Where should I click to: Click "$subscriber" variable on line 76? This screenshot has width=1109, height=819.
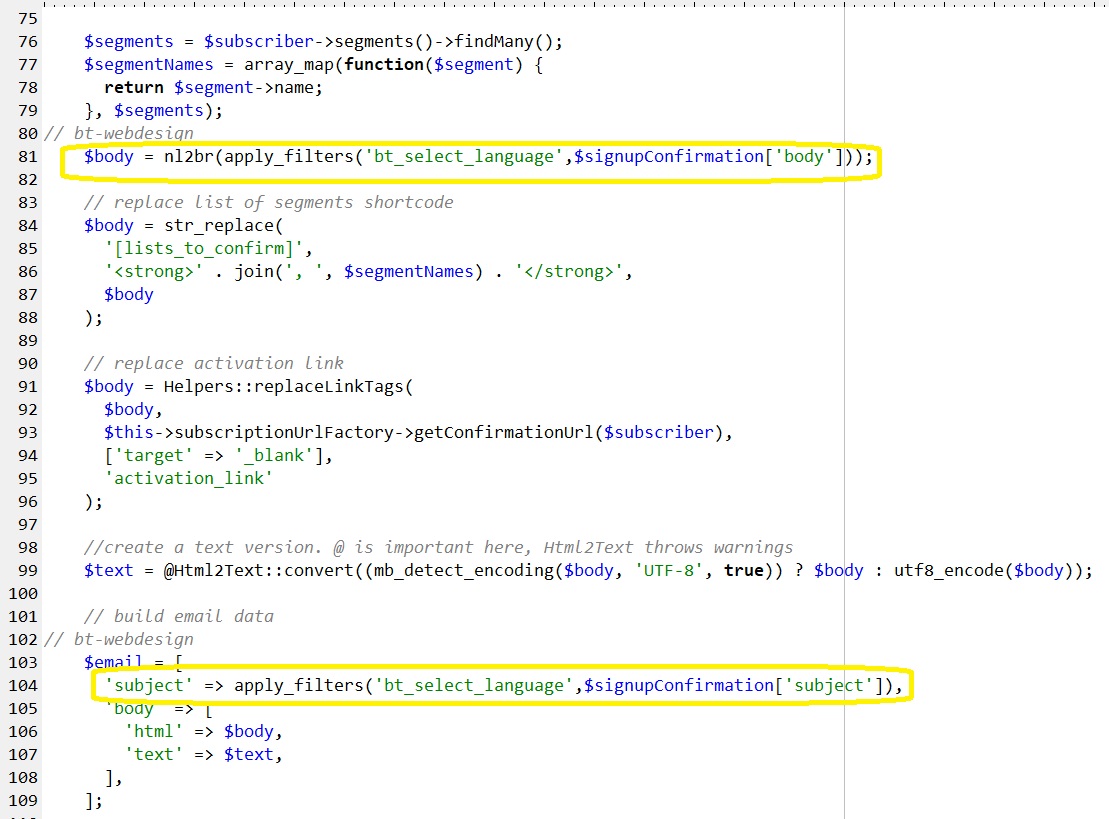(259, 42)
